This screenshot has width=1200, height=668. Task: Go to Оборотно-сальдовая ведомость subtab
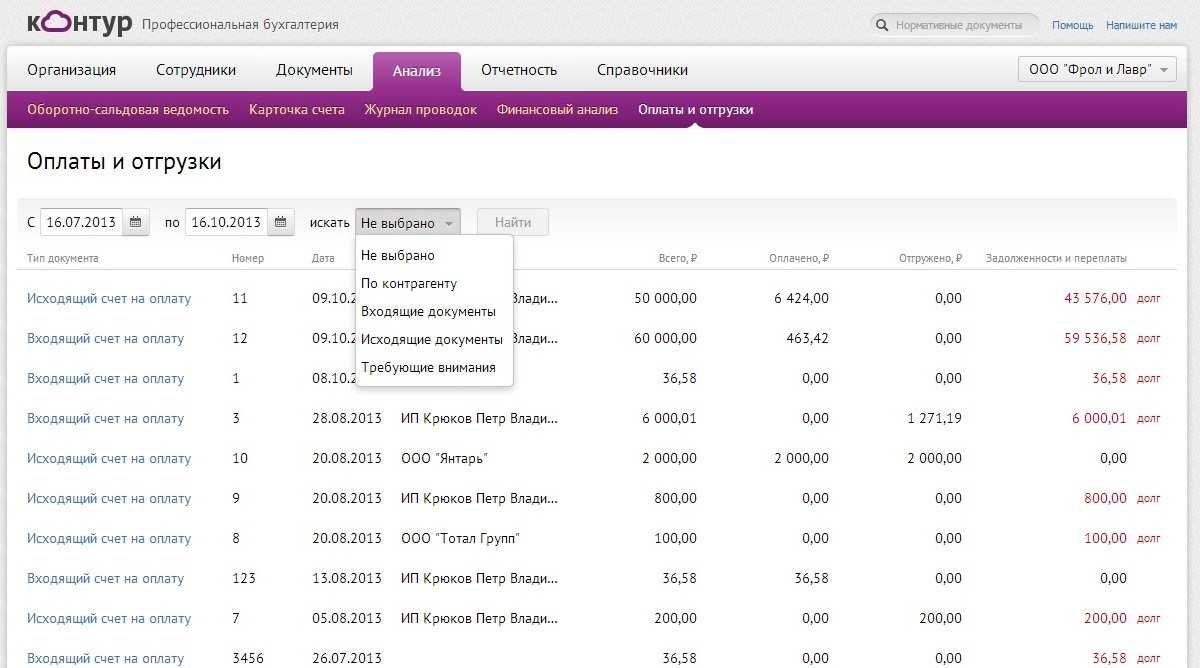pos(128,110)
